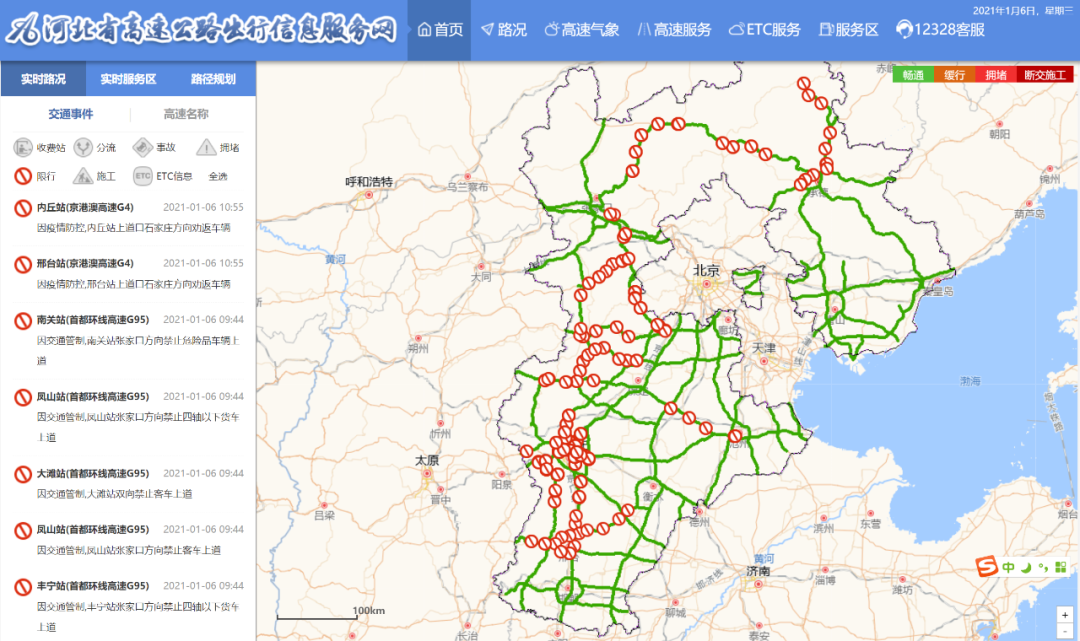The width and height of the screenshot is (1080, 641).
Task: Select the 高速名称 sub-tab
Action: pyautogui.click(x=186, y=114)
